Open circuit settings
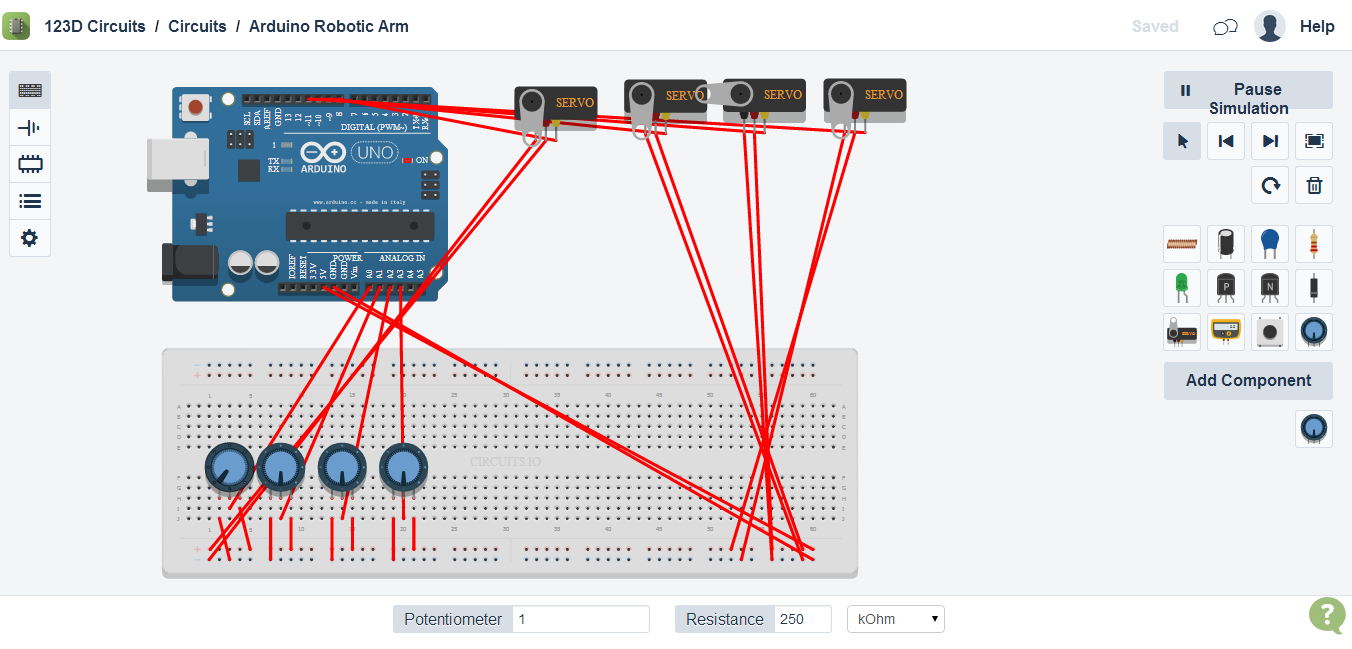The image size is (1352, 649). 29,238
